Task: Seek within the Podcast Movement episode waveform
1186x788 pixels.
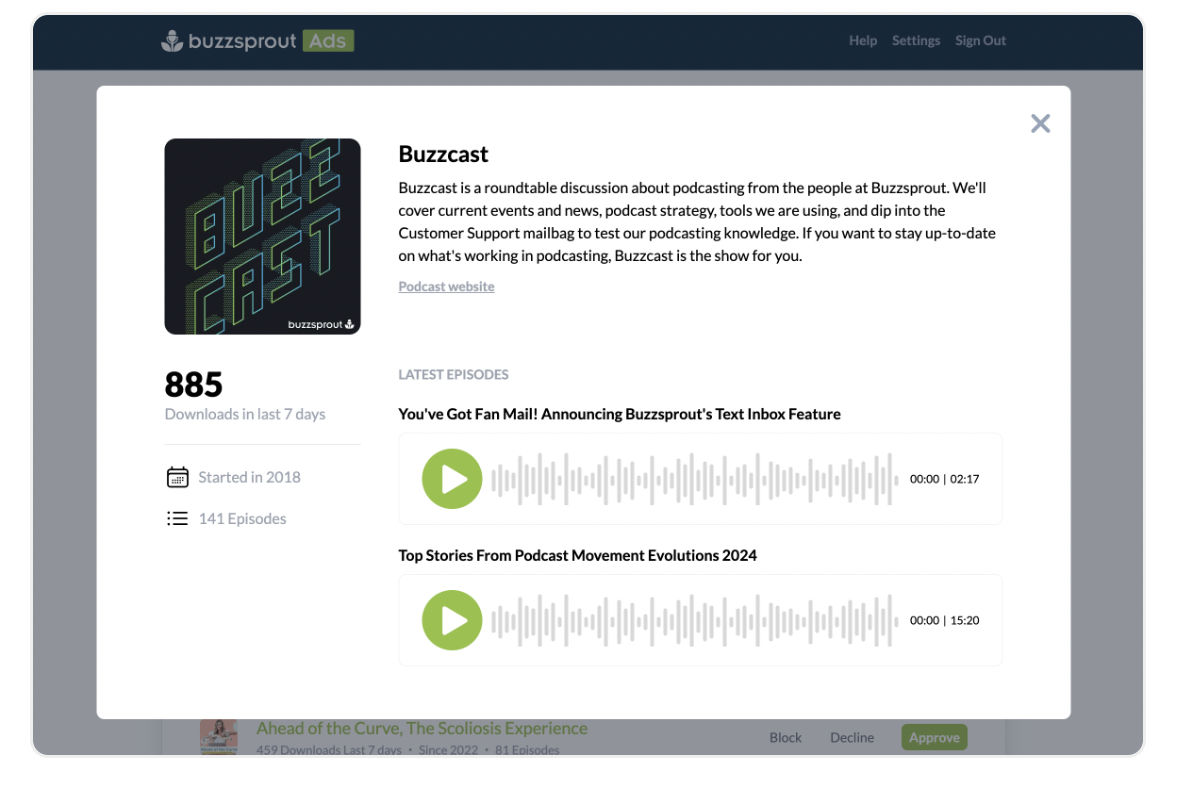Action: pos(694,620)
